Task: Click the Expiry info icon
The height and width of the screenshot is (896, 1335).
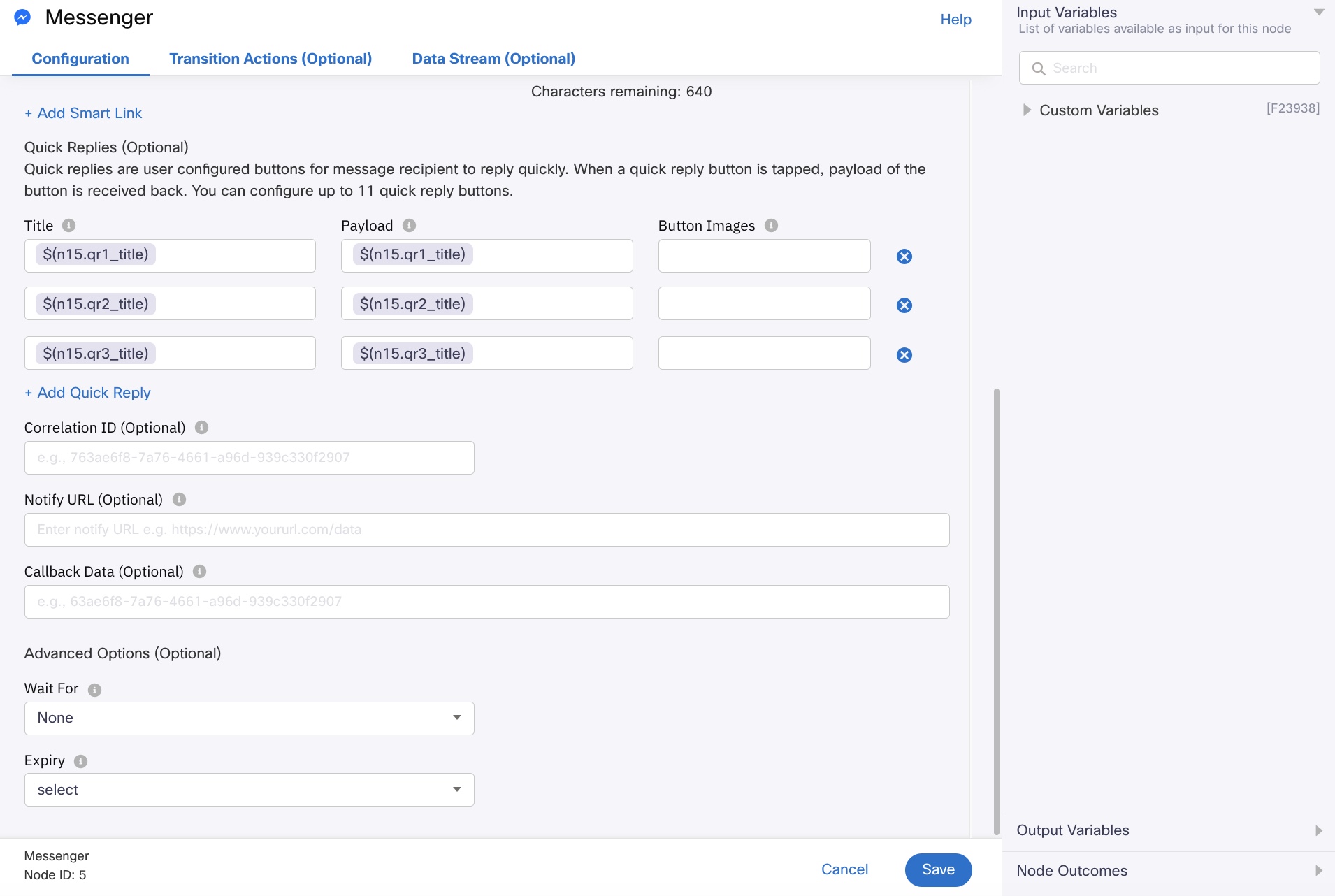Action: coord(80,761)
